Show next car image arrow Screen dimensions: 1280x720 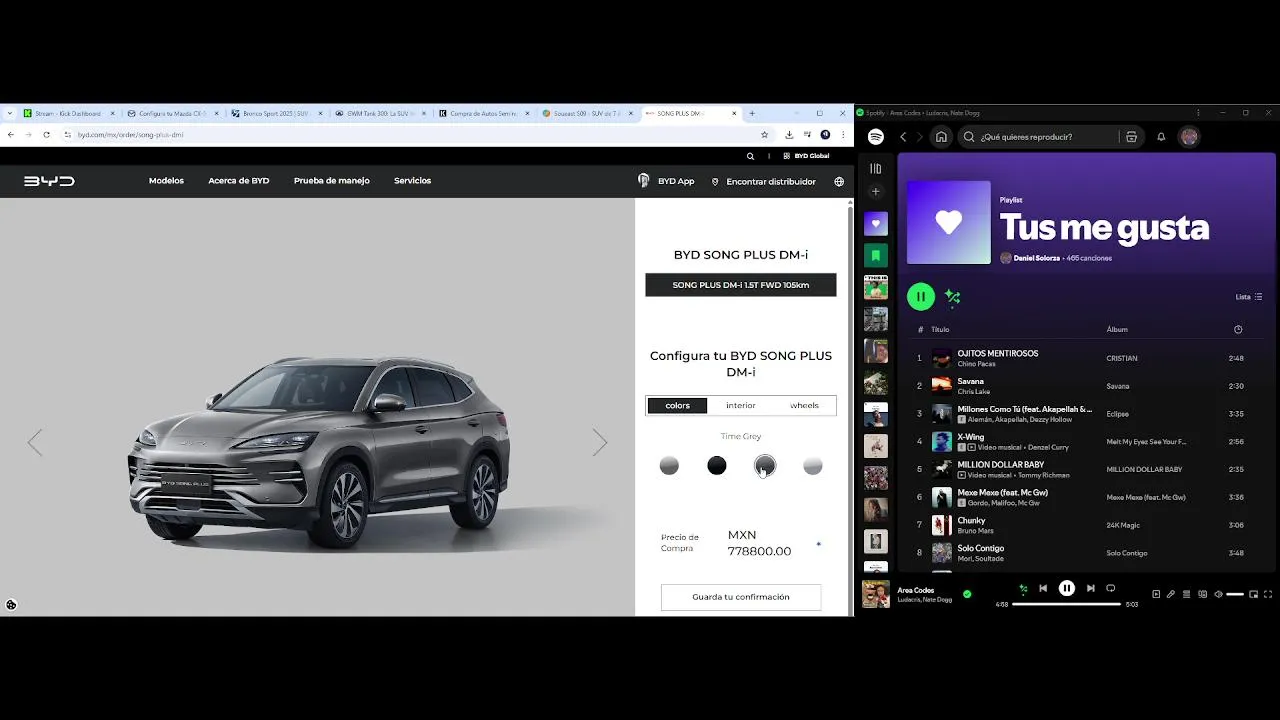(x=599, y=442)
